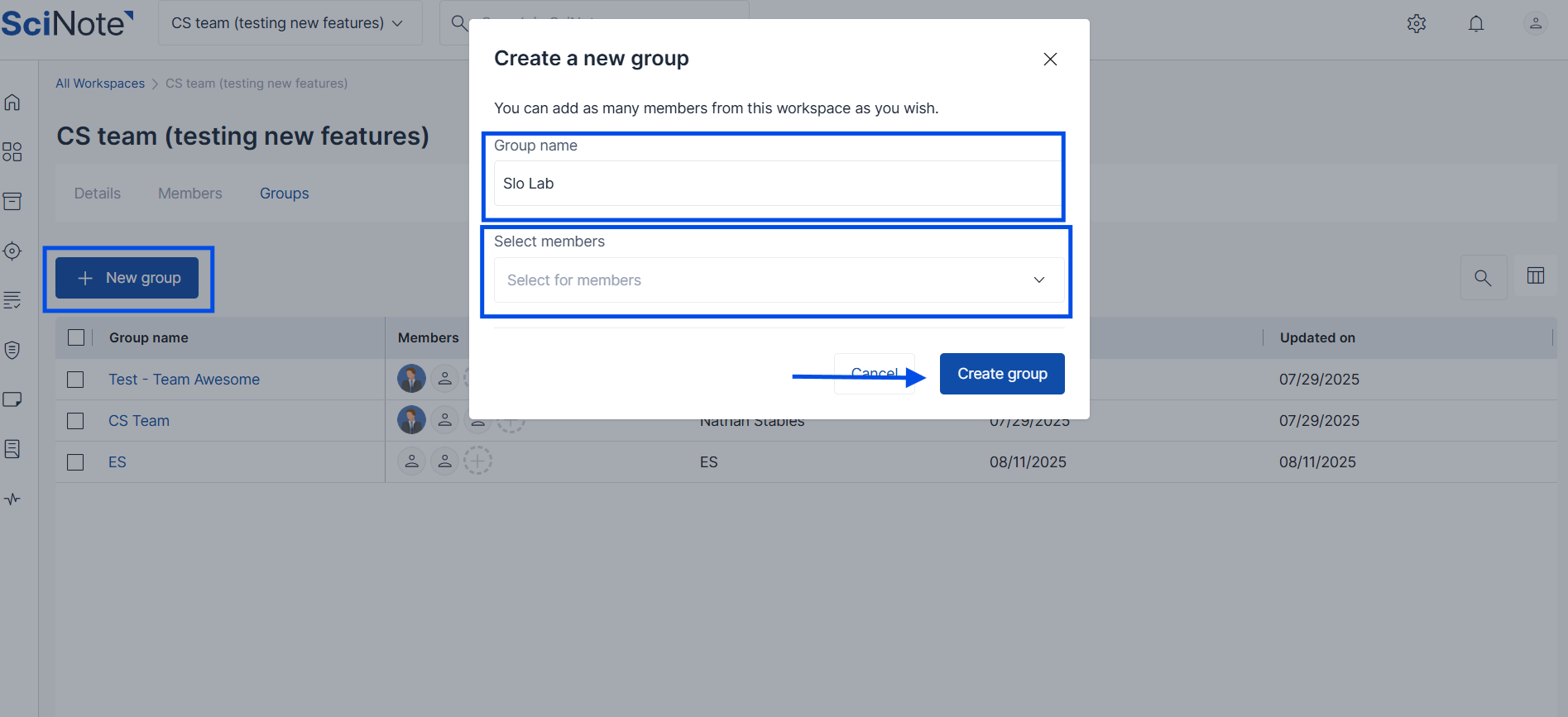Screen dimensions: 1568x717
Task: Click the home icon in sidebar
Action: point(12,103)
